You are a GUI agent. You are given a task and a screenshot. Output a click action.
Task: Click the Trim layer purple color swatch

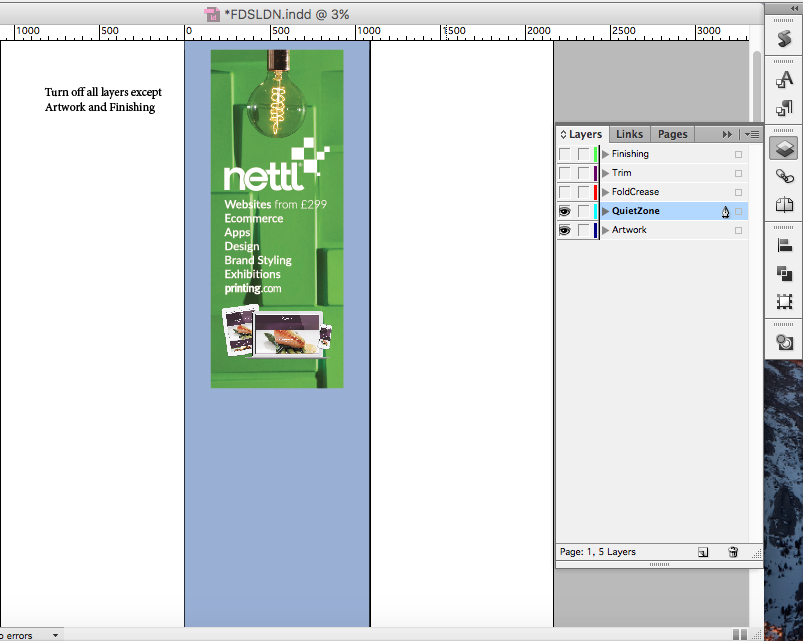click(x=595, y=173)
